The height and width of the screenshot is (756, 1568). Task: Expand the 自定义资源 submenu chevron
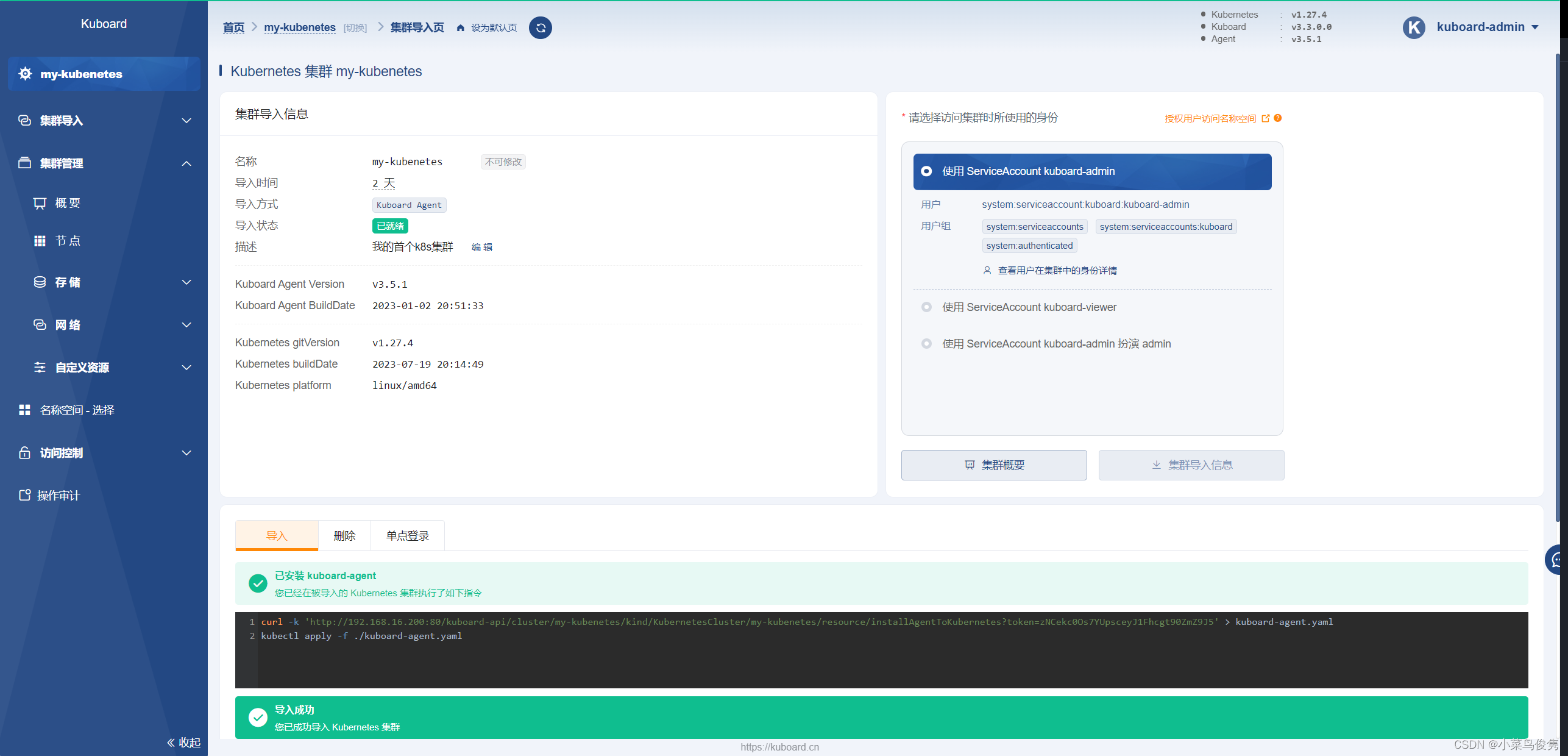186,368
